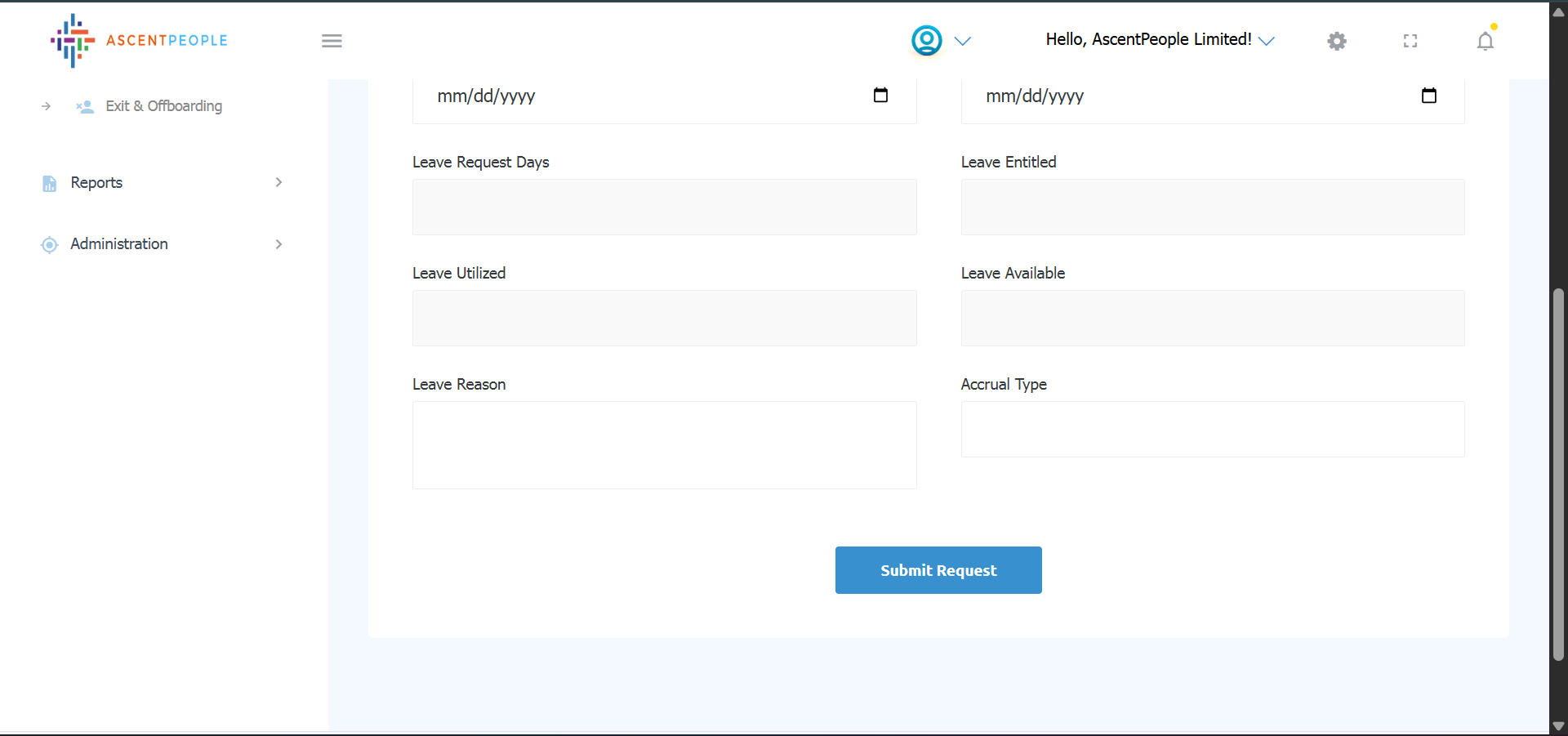Select Administration in the sidebar

click(119, 244)
